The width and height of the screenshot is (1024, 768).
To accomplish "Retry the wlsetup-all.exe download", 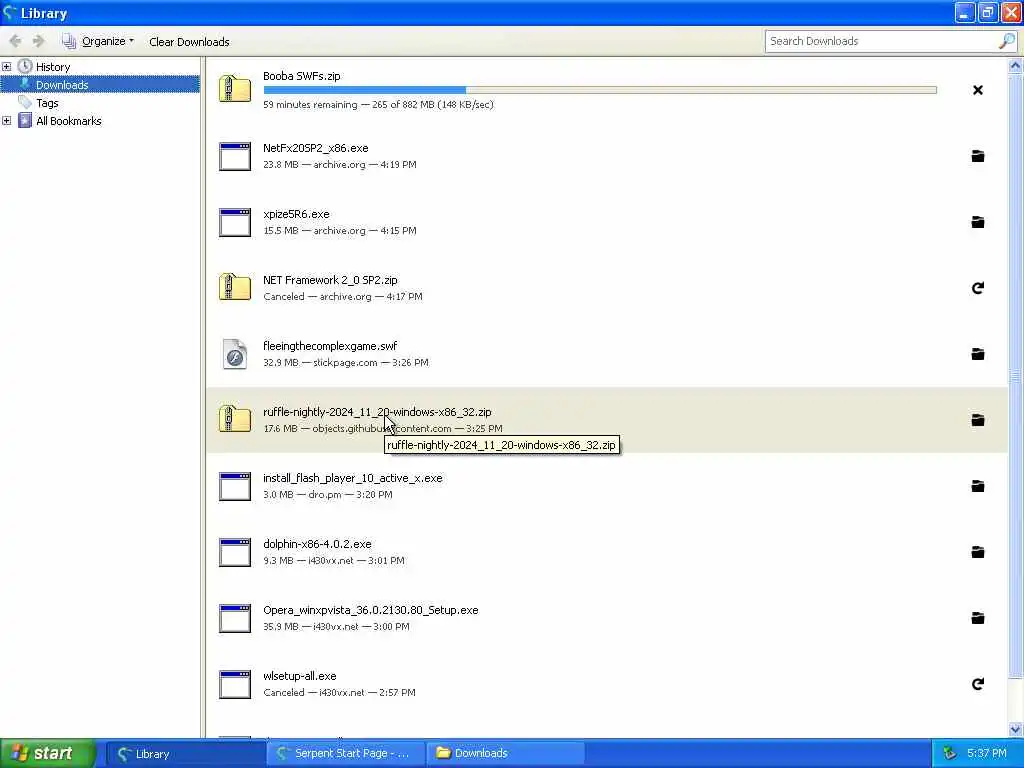I will click(977, 684).
